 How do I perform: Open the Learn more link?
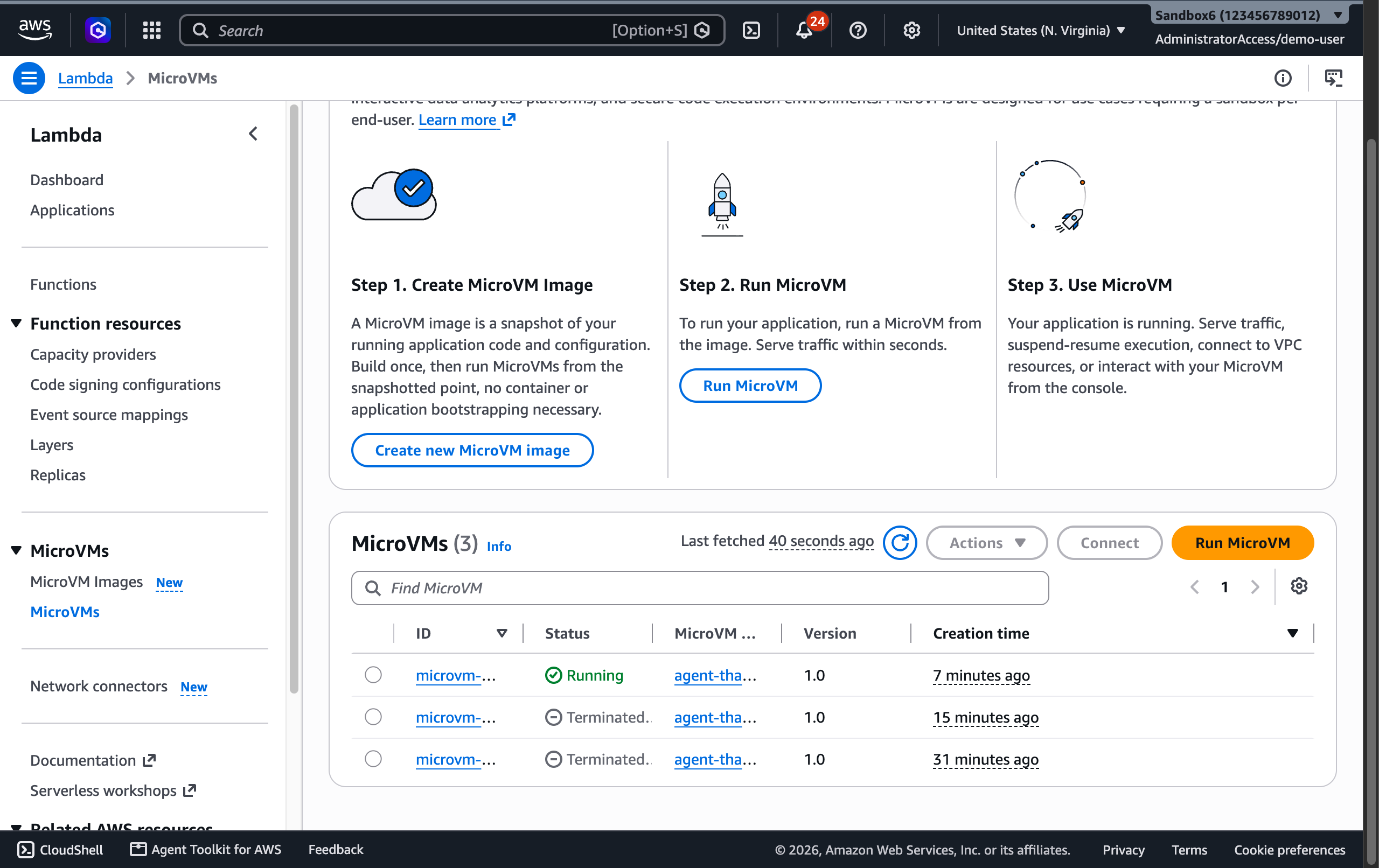pyautogui.click(x=466, y=120)
